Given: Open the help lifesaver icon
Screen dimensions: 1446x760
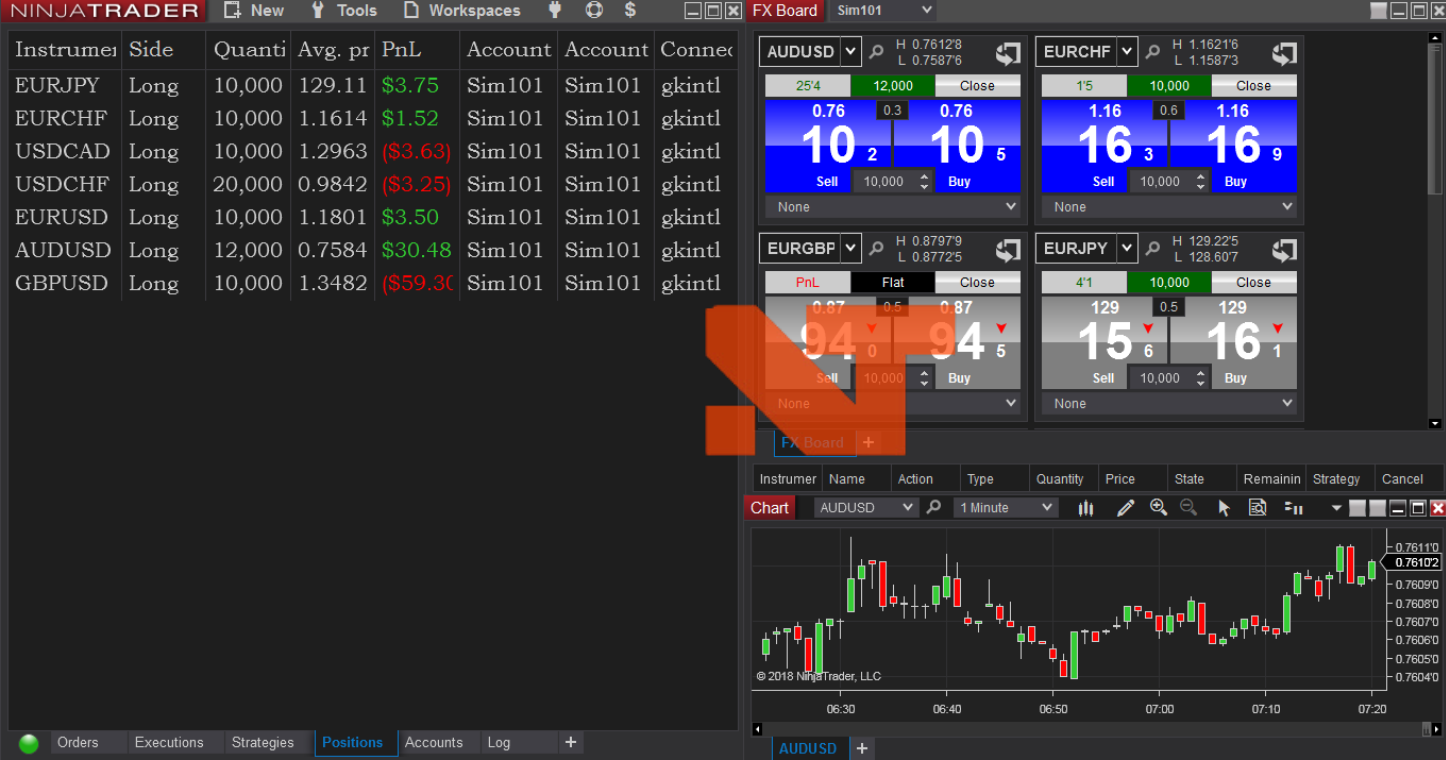Looking at the screenshot, I should coord(594,10).
